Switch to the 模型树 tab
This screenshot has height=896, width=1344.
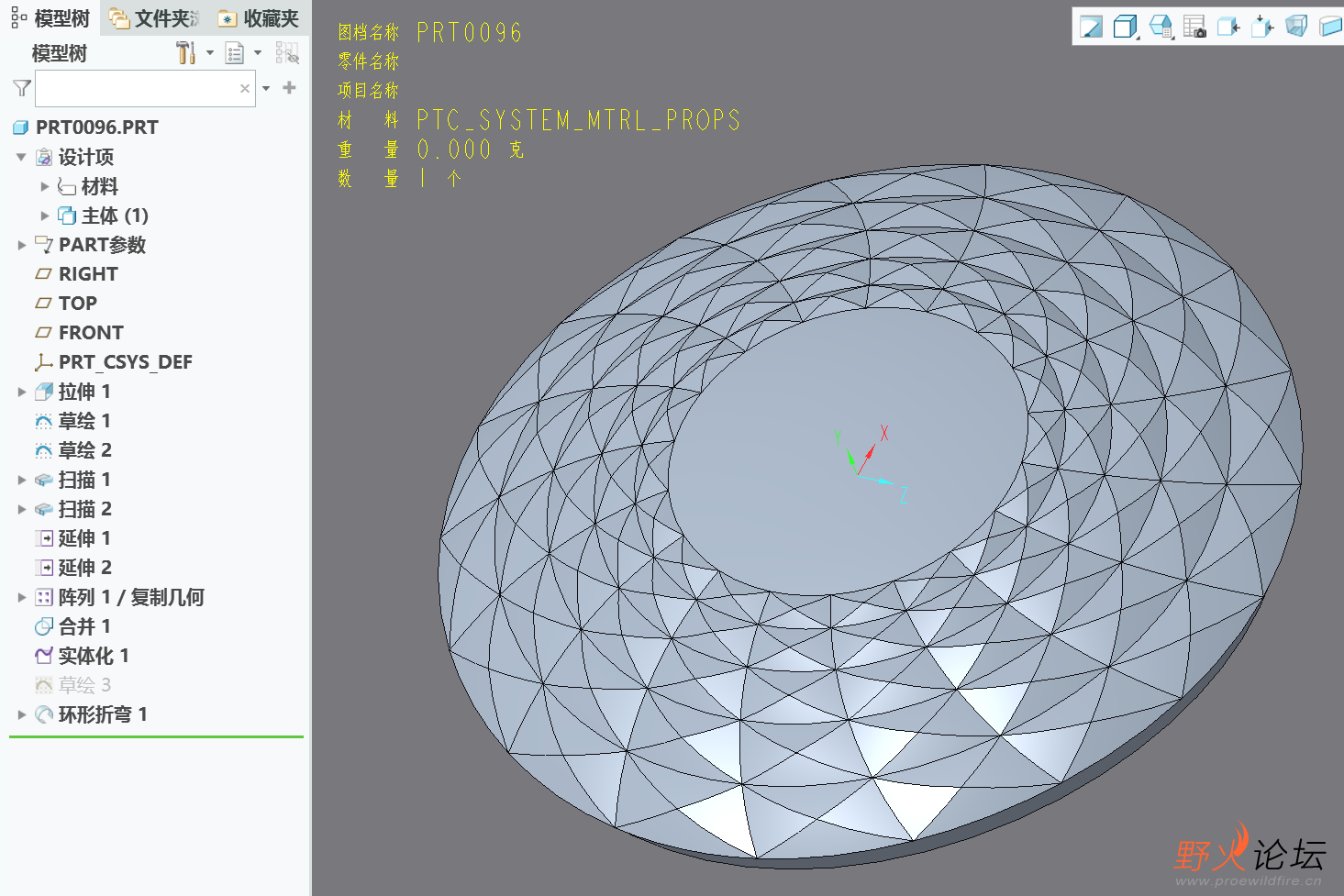(x=50, y=18)
